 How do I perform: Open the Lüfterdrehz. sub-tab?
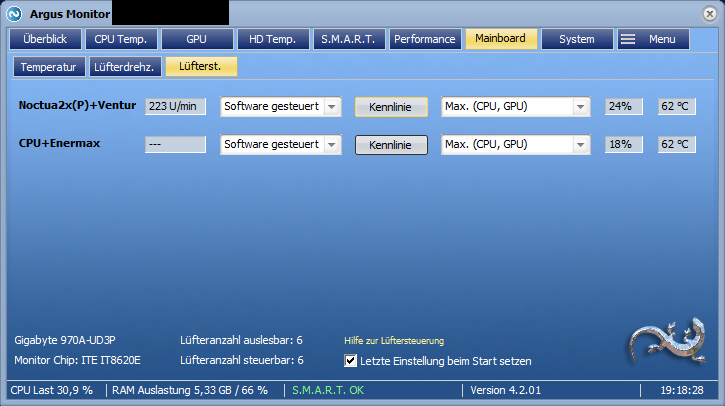click(125, 67)
